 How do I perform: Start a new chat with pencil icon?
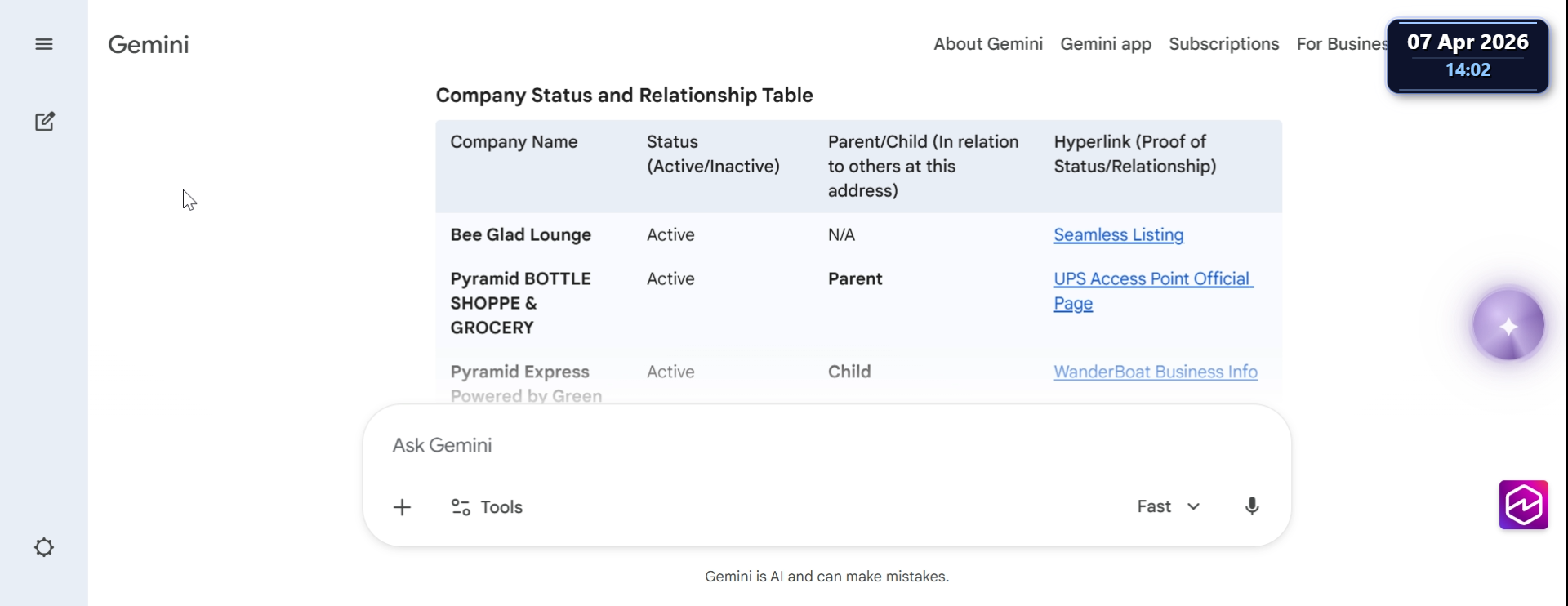pos(45,122)
